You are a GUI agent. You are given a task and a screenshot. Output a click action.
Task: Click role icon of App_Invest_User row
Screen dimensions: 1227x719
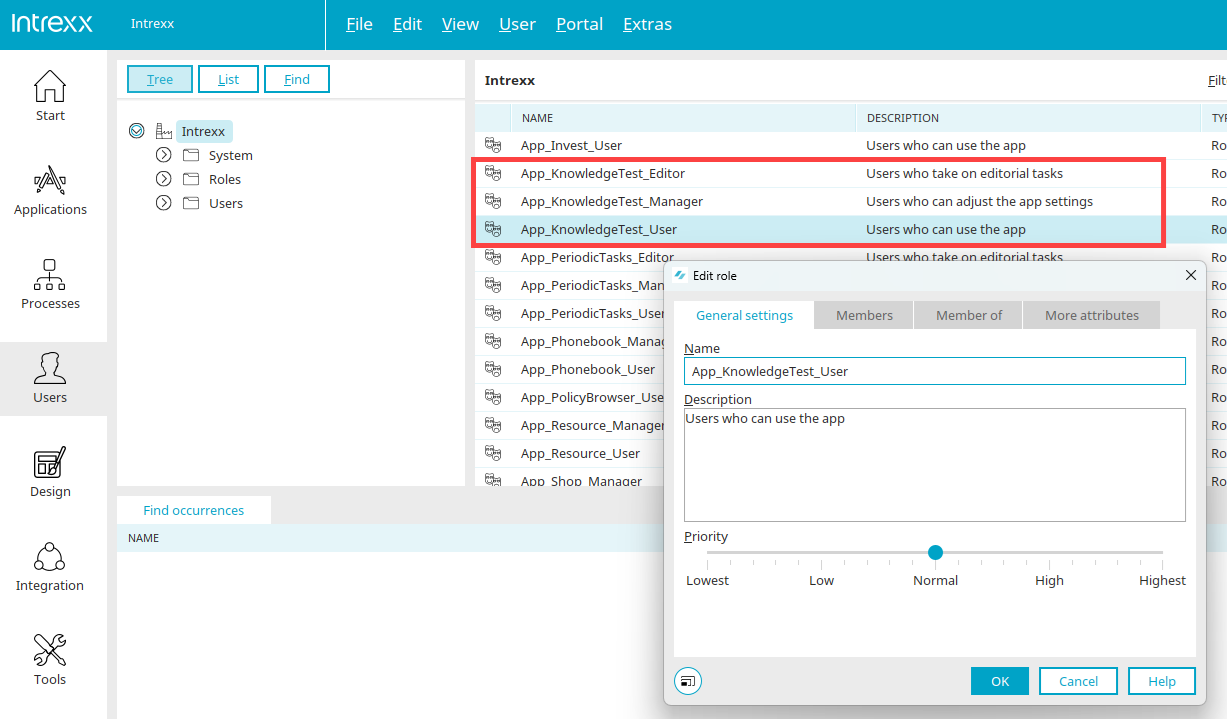[493, 145]
